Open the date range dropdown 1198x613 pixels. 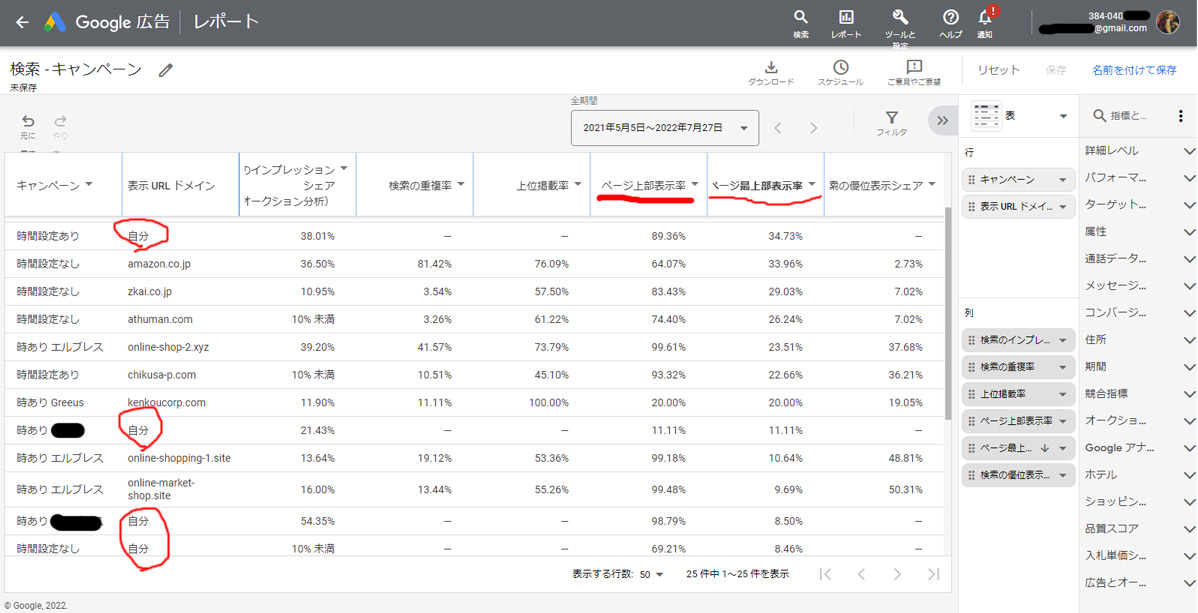tap(665, 128)
